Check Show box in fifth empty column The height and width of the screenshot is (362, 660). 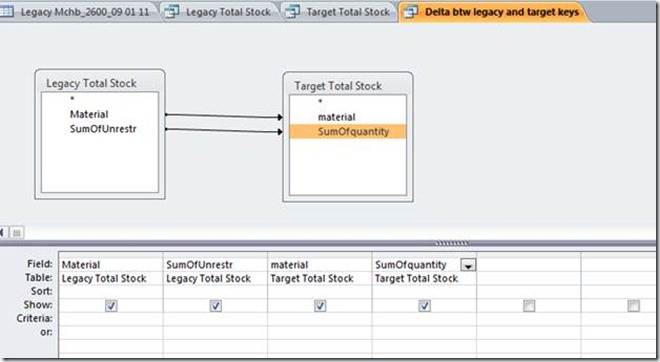(x=529, y=306)
